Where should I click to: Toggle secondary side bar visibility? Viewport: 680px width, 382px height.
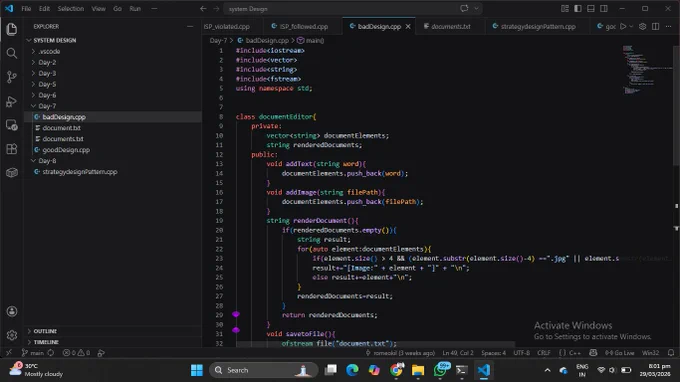[x=604, y=9]
